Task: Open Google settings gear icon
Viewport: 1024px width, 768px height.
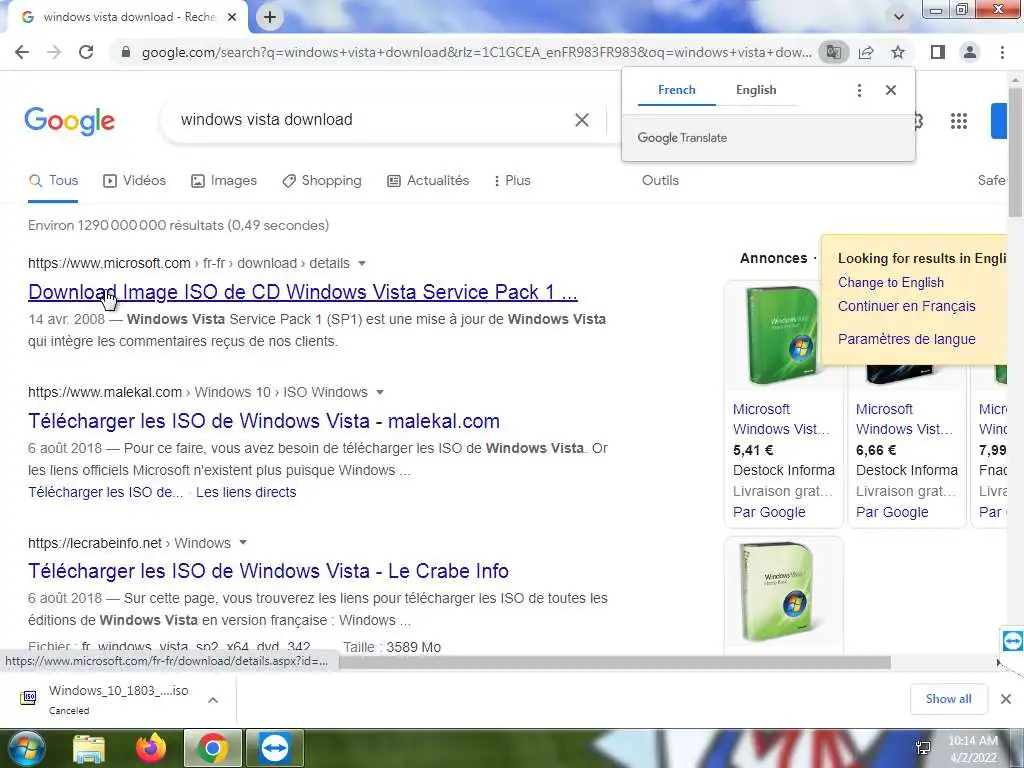Action: (919, 121)
